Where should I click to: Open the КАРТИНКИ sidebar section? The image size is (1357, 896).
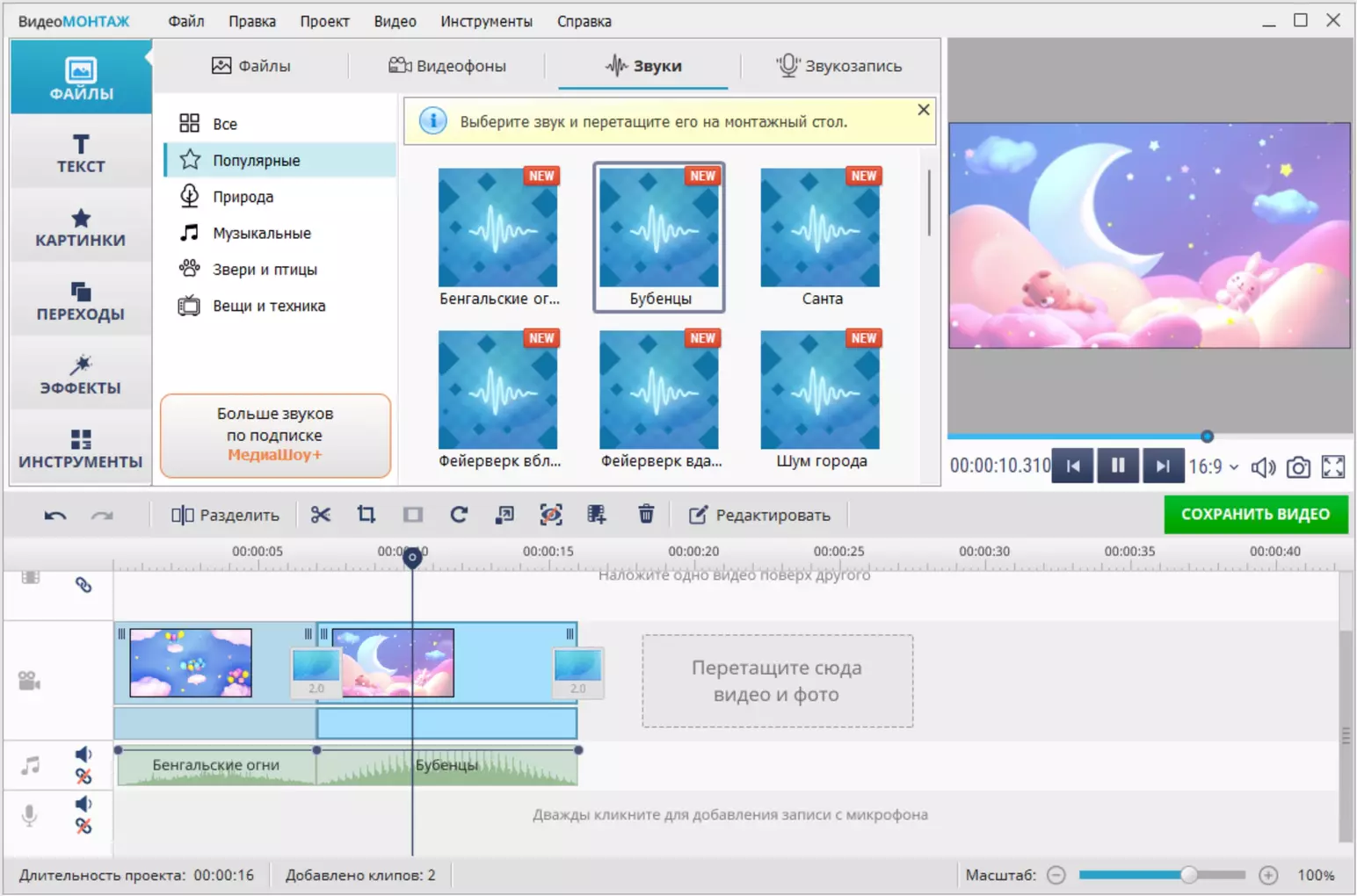coord(81,227)
